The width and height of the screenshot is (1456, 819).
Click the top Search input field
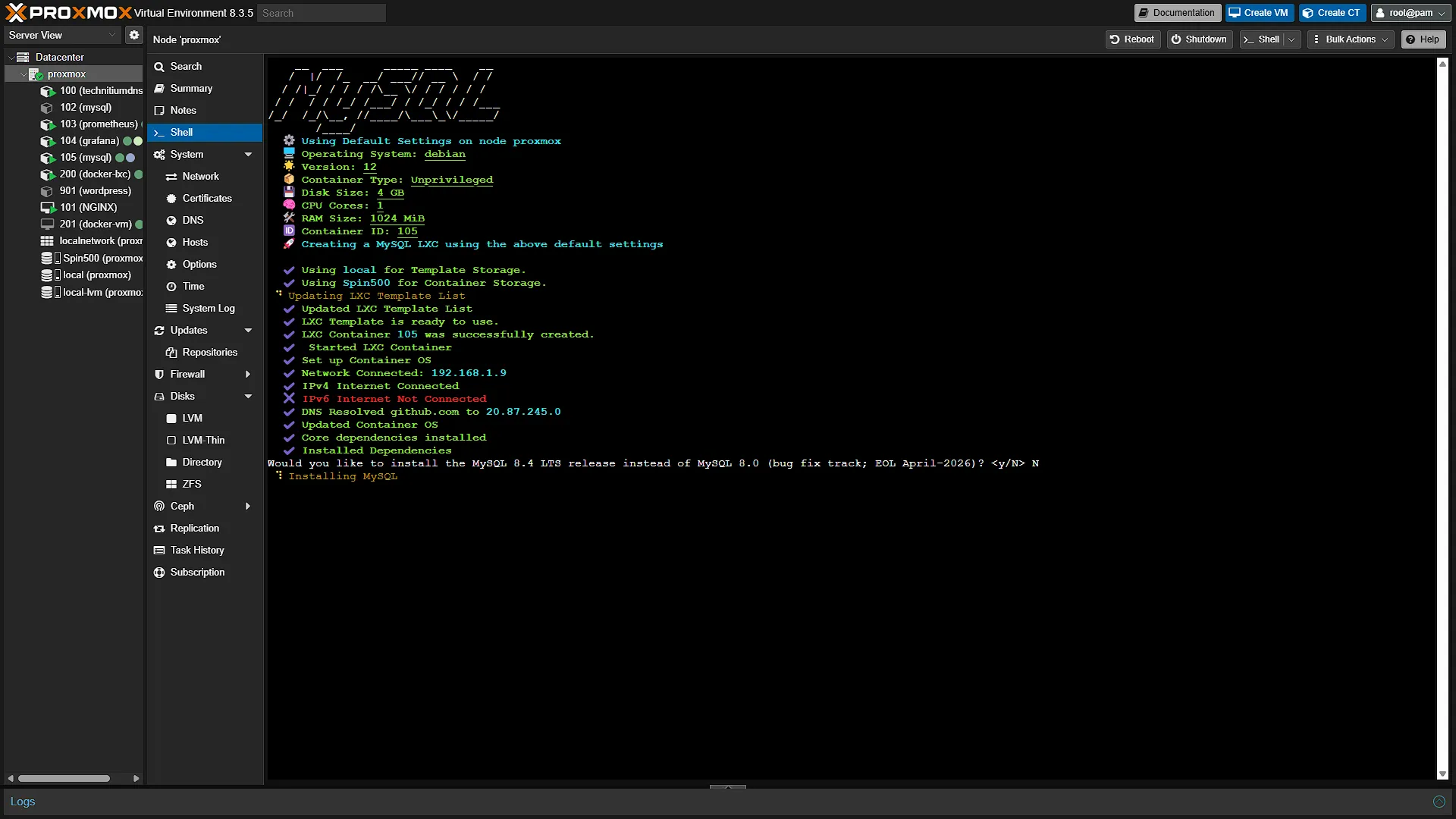click(x=322, y=13)
